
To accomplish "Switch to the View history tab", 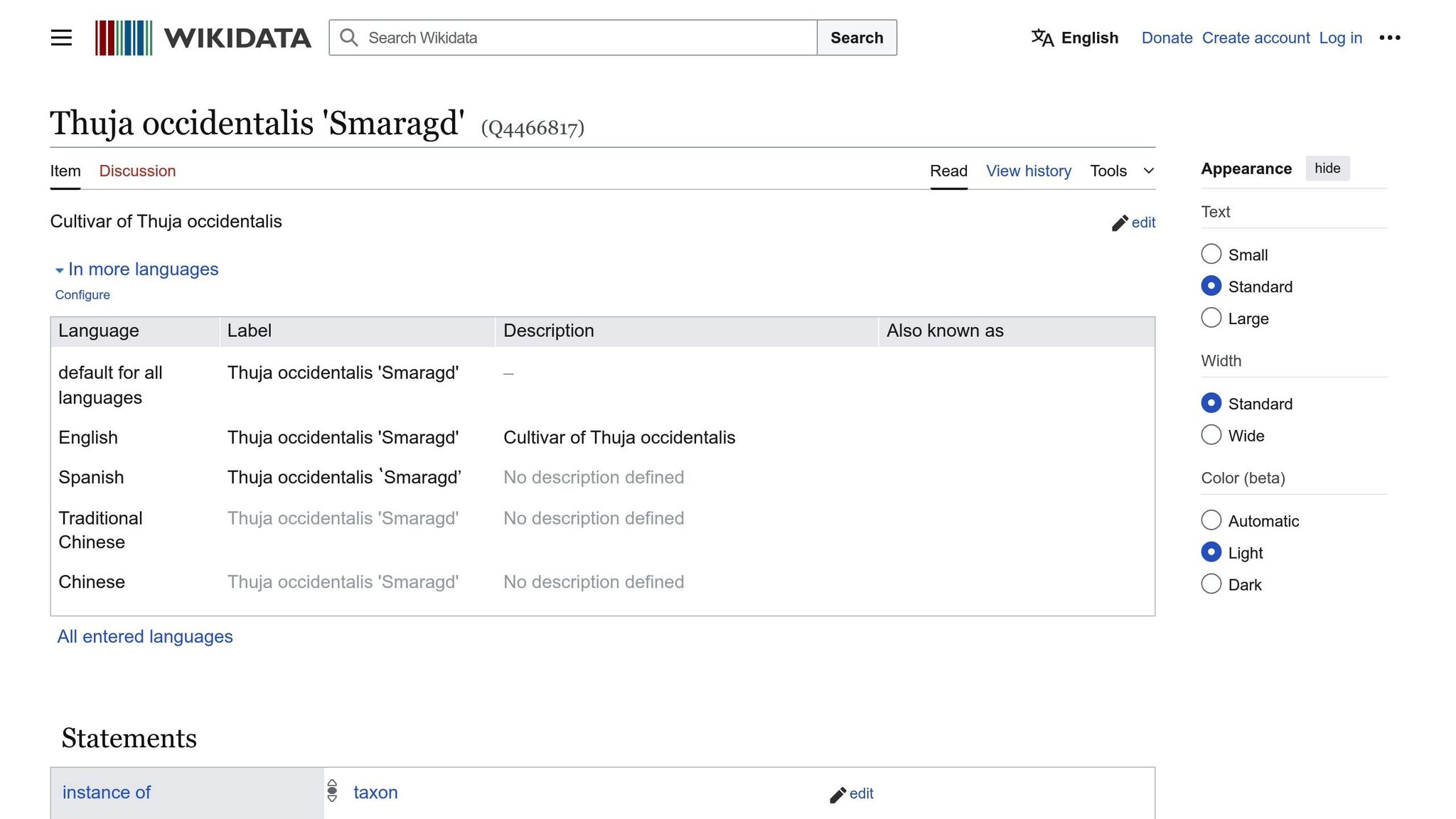I will point(1029,171).
